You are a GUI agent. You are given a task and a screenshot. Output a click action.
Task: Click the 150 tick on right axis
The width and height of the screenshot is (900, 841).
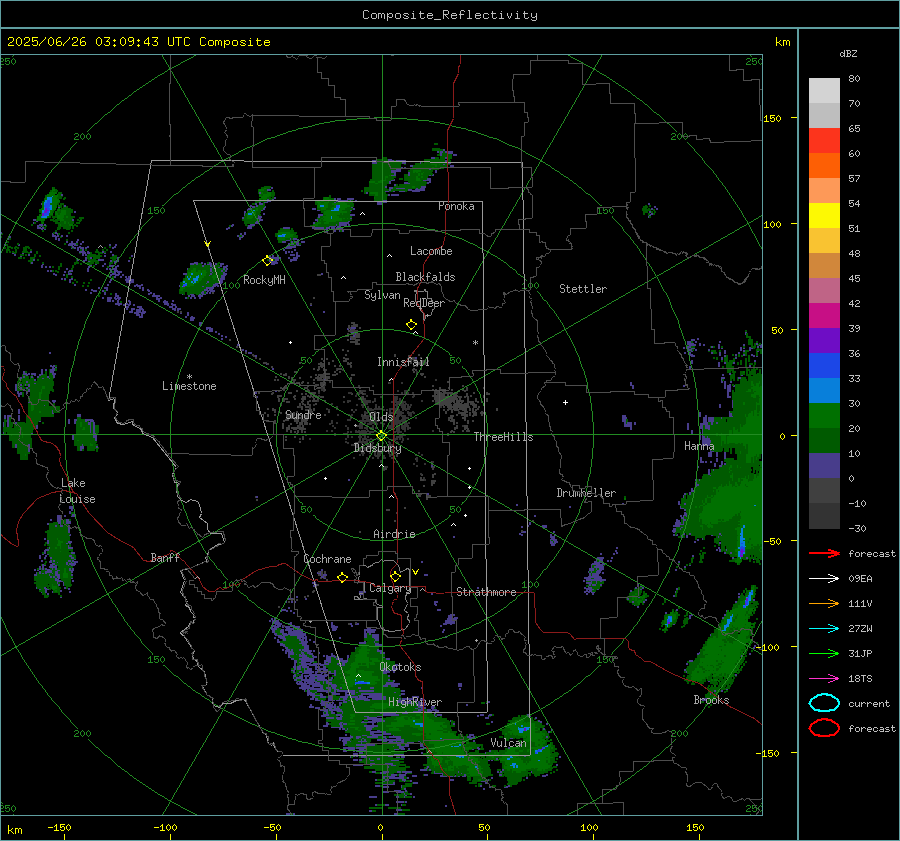(772, 118)
